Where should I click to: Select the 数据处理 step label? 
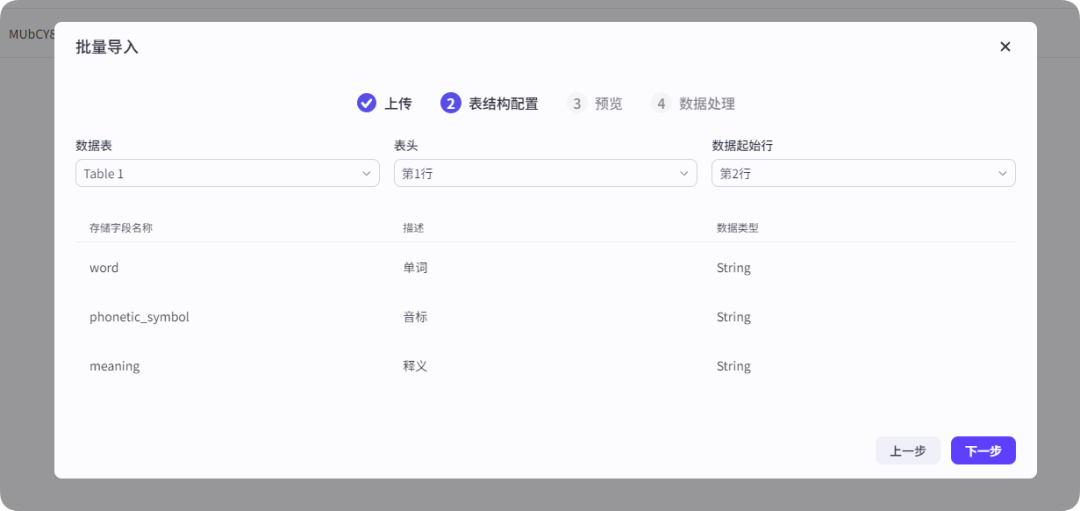pos(707,103)
